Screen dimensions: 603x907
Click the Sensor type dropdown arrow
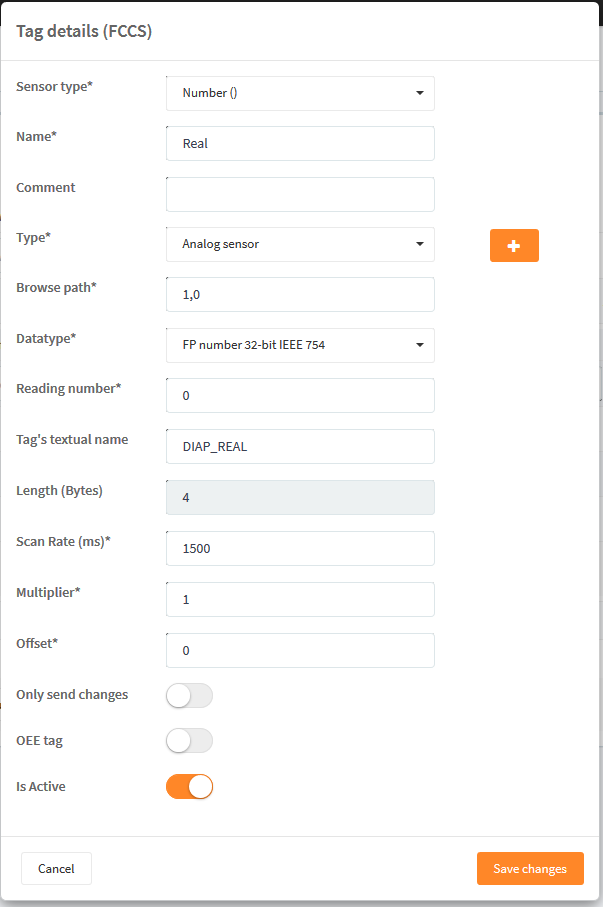point(420,93)
